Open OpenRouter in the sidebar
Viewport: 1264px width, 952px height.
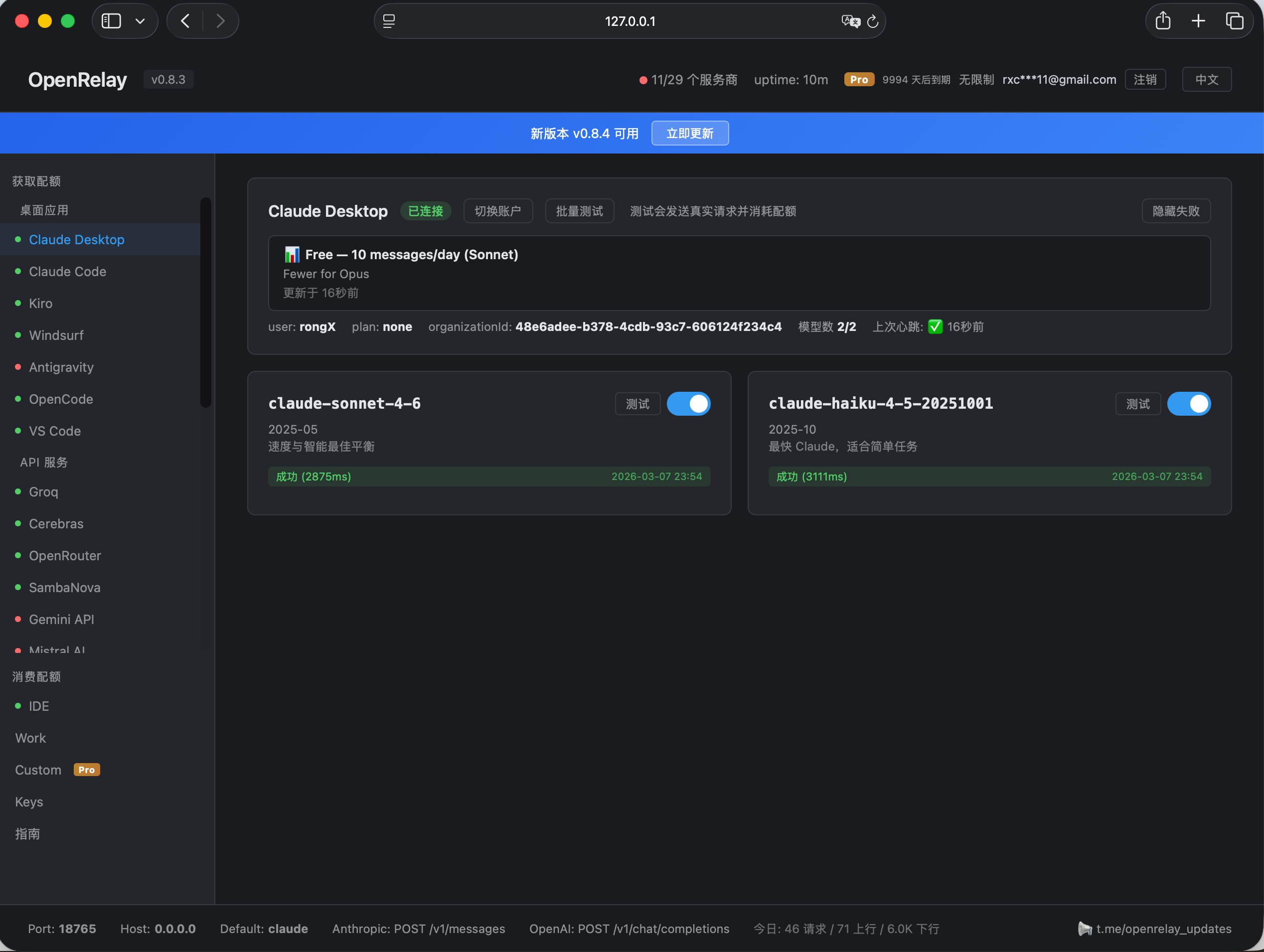[100, 556]
